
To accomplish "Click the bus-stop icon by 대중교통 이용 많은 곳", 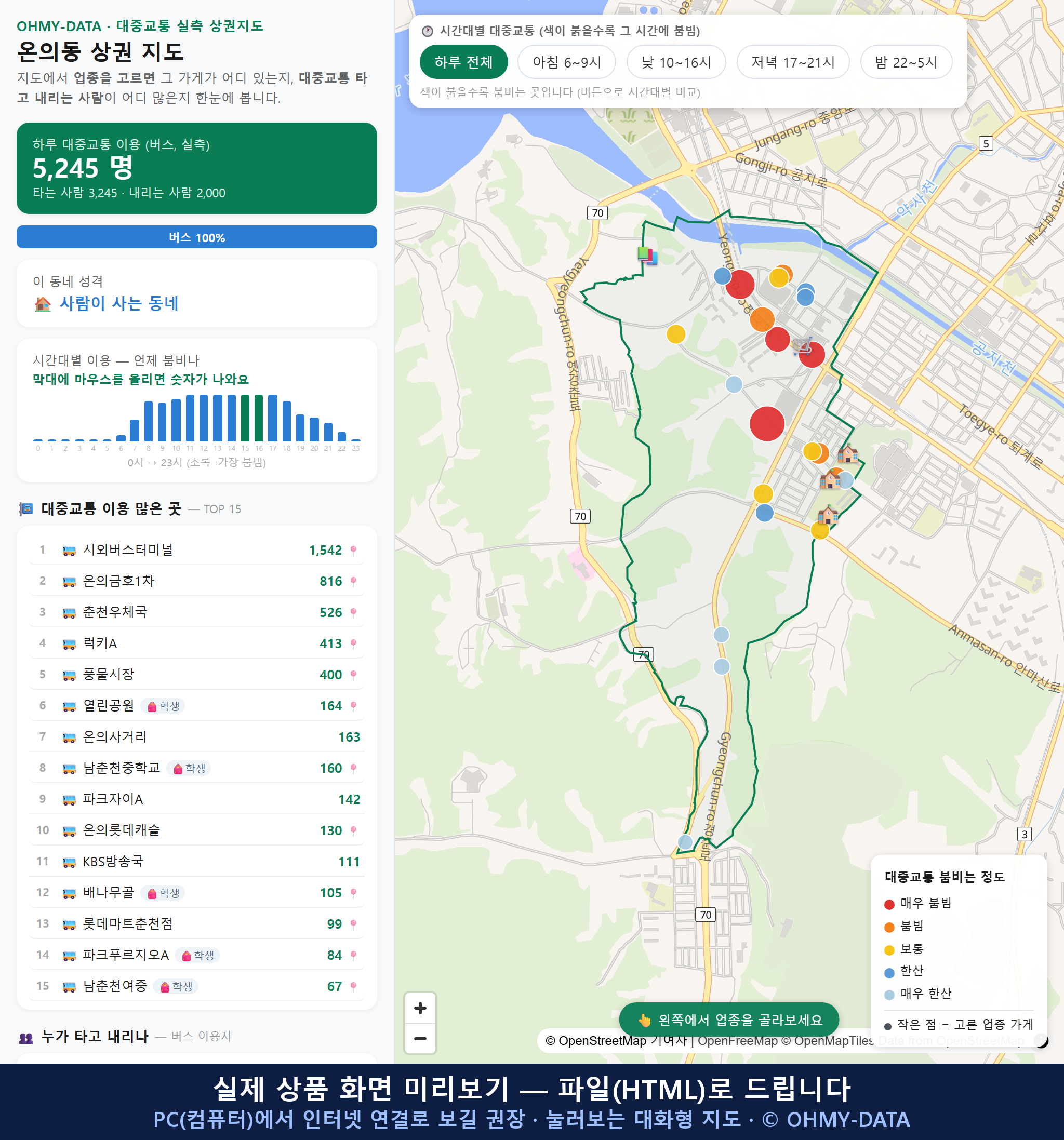I will point(26,509).
